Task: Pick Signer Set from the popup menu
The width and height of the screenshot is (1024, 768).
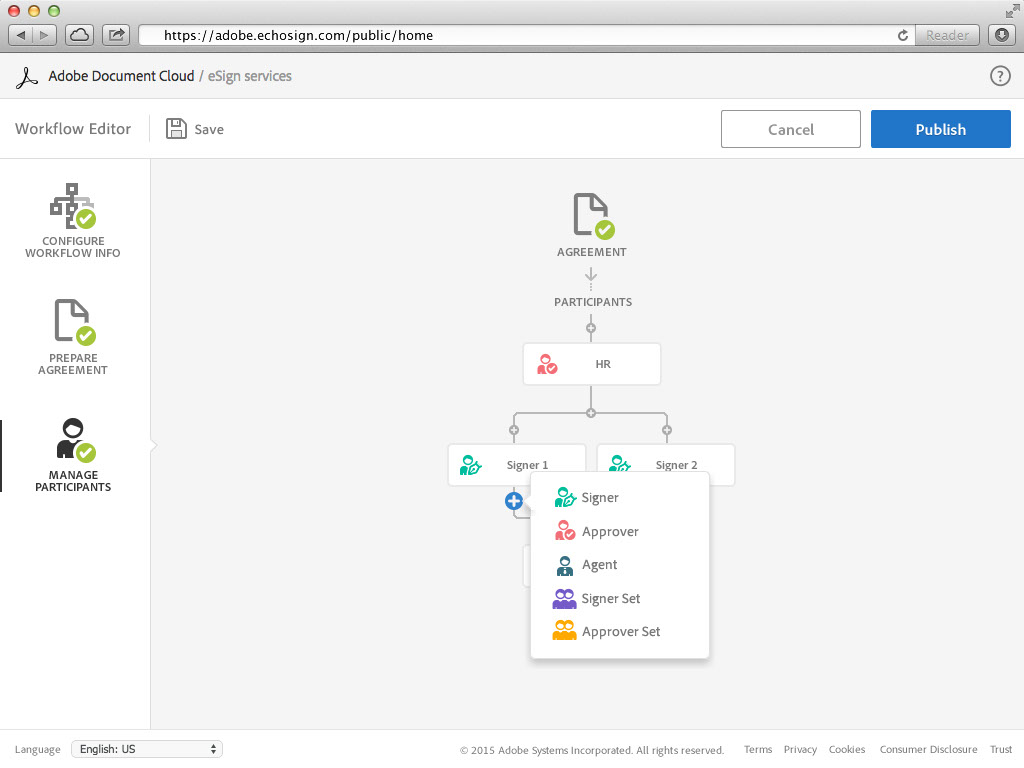Action: tap(610, 599)
